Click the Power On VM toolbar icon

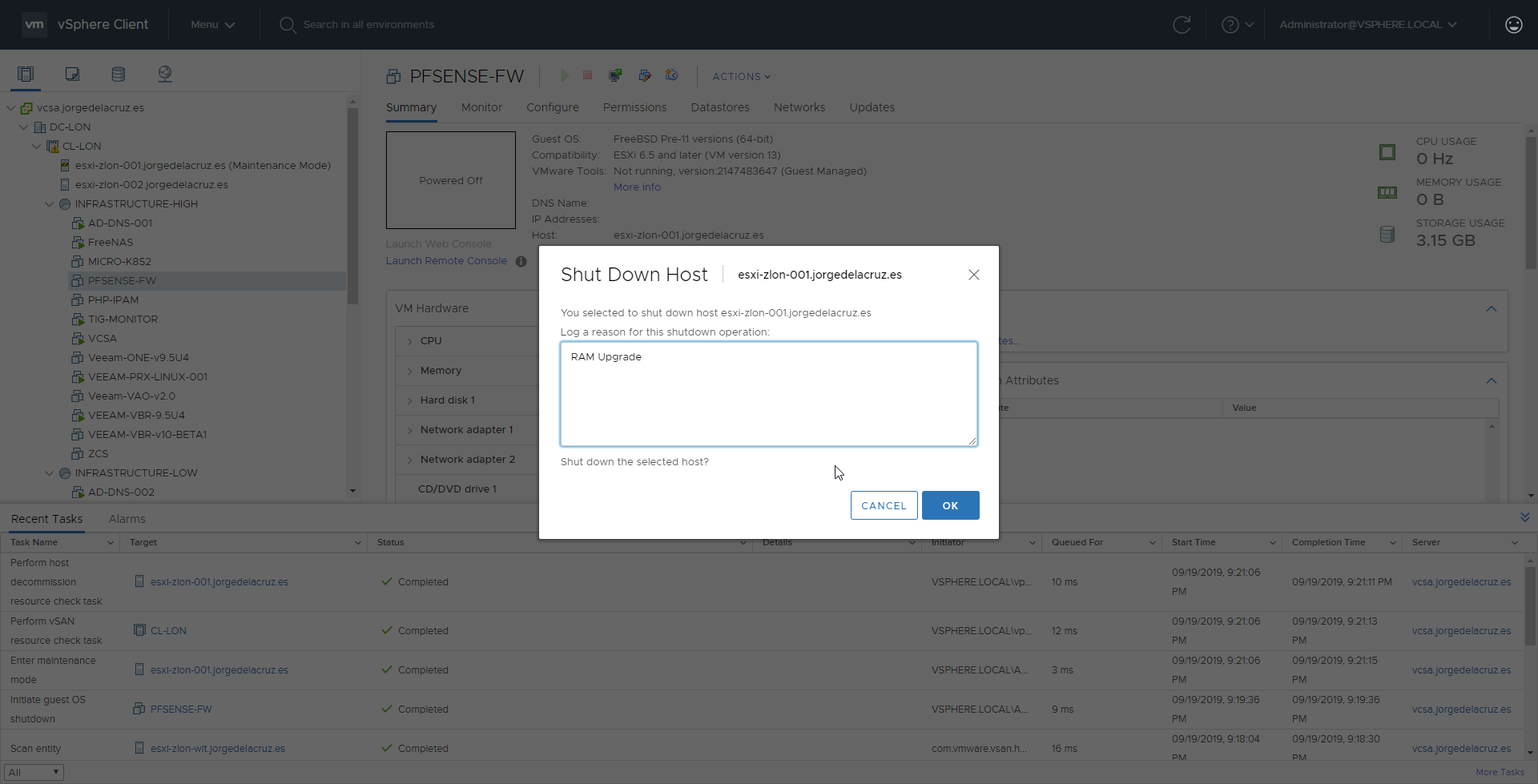[565, 75]
